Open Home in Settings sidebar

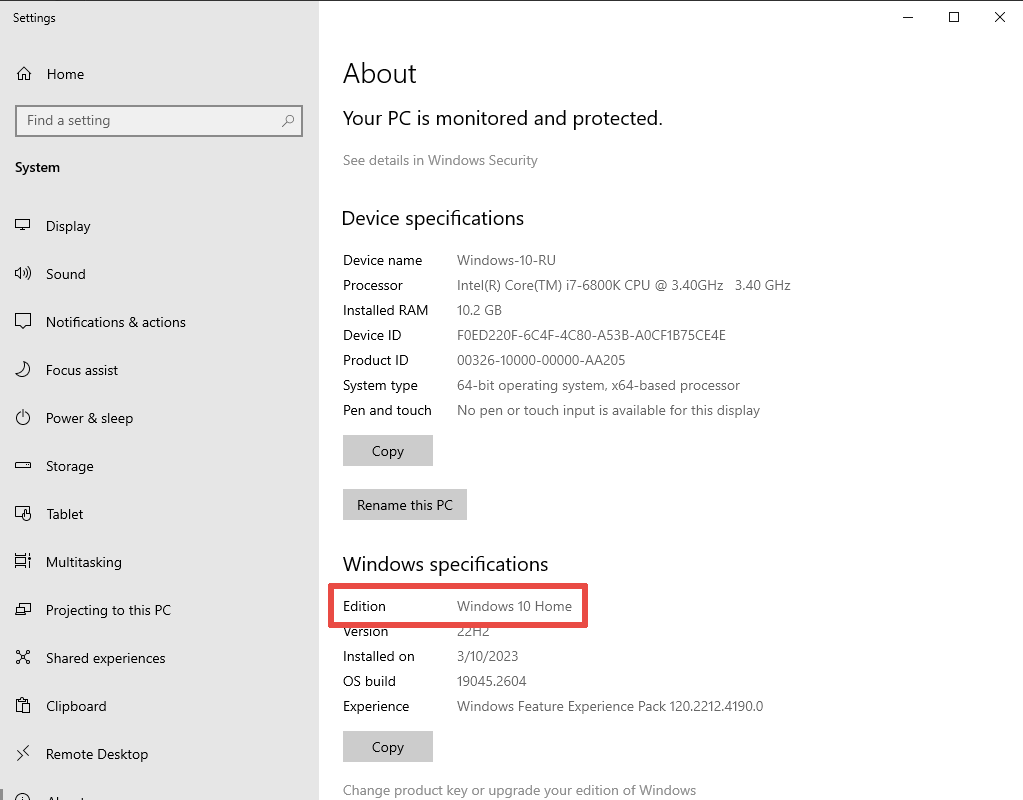(x=65, y=74)
